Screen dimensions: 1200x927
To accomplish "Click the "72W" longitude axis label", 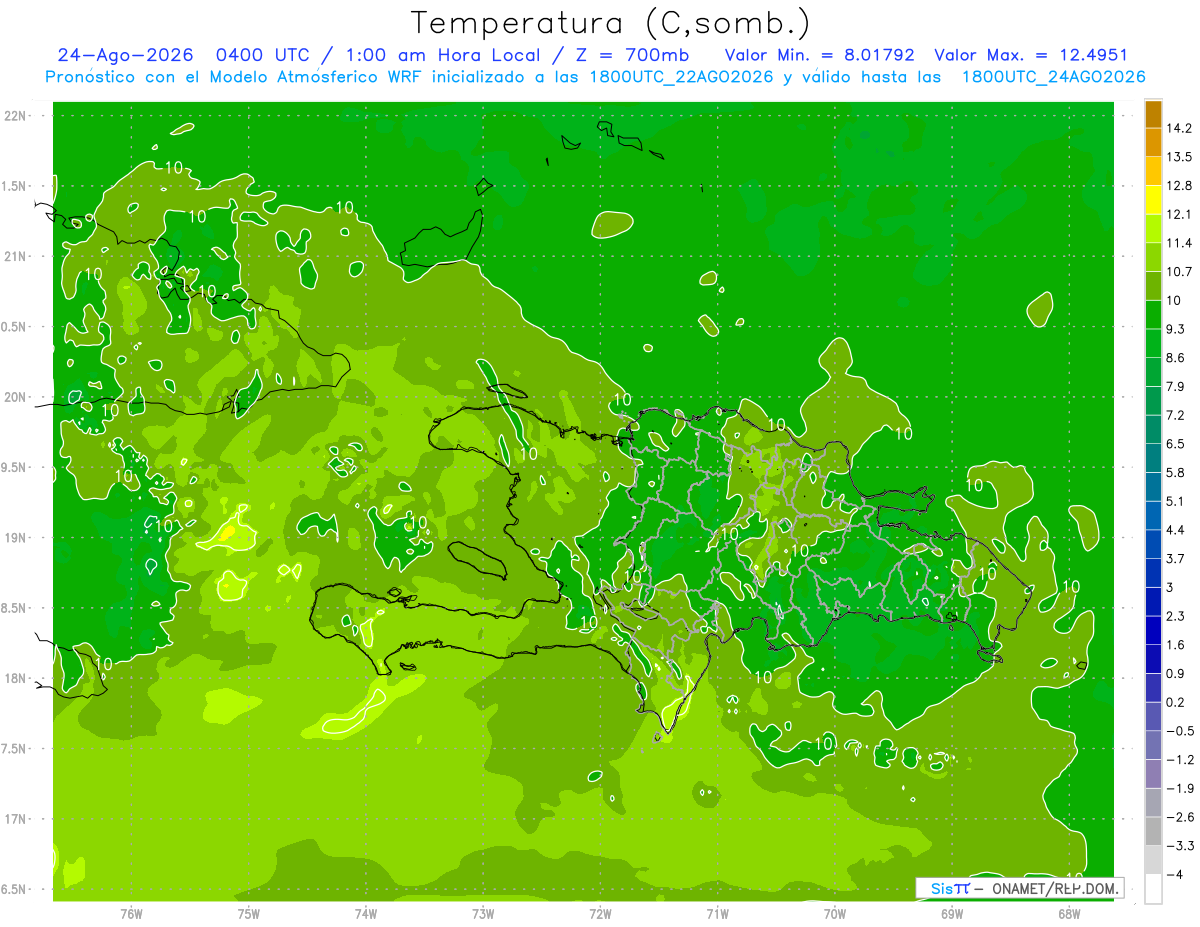I will [600, 913].
